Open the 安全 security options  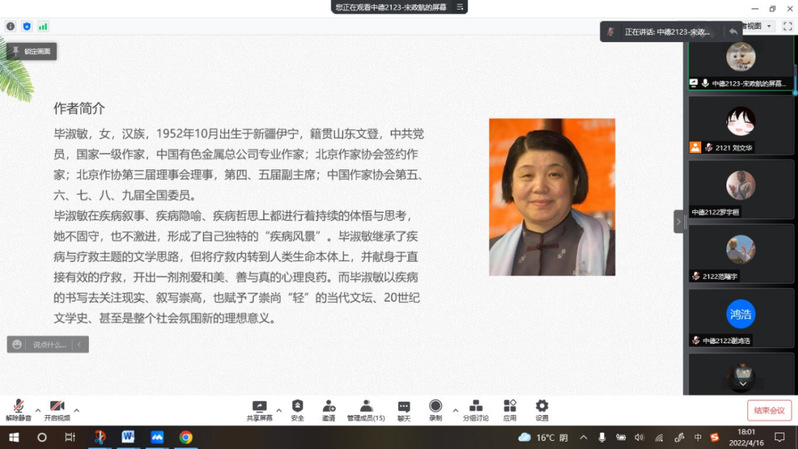(x=297, y=410)
